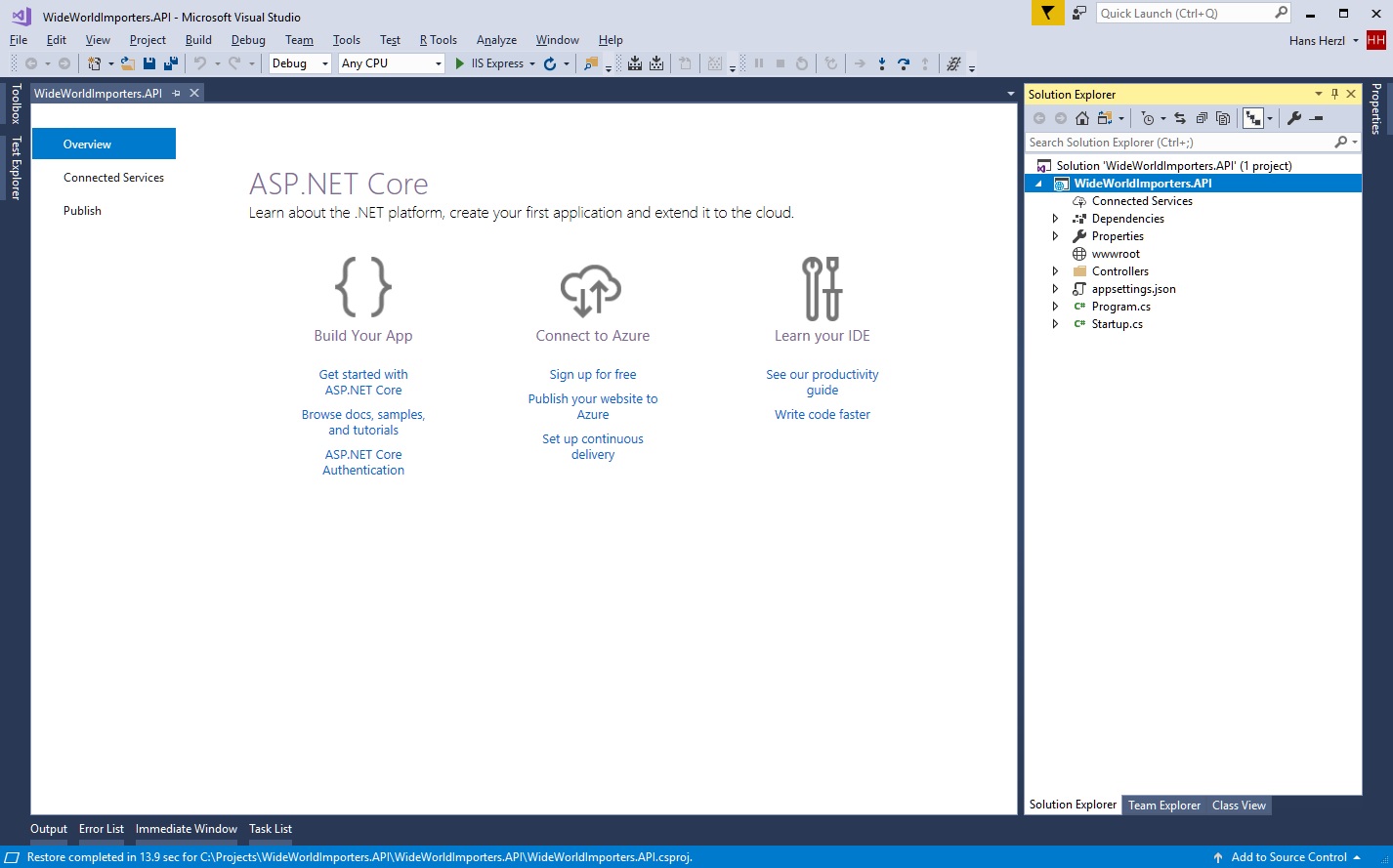Image resolution: width=1393 pixels, height=868 pixels.
Task: Open the Any CPU platform dropdown
Action: tap(437, 63)
